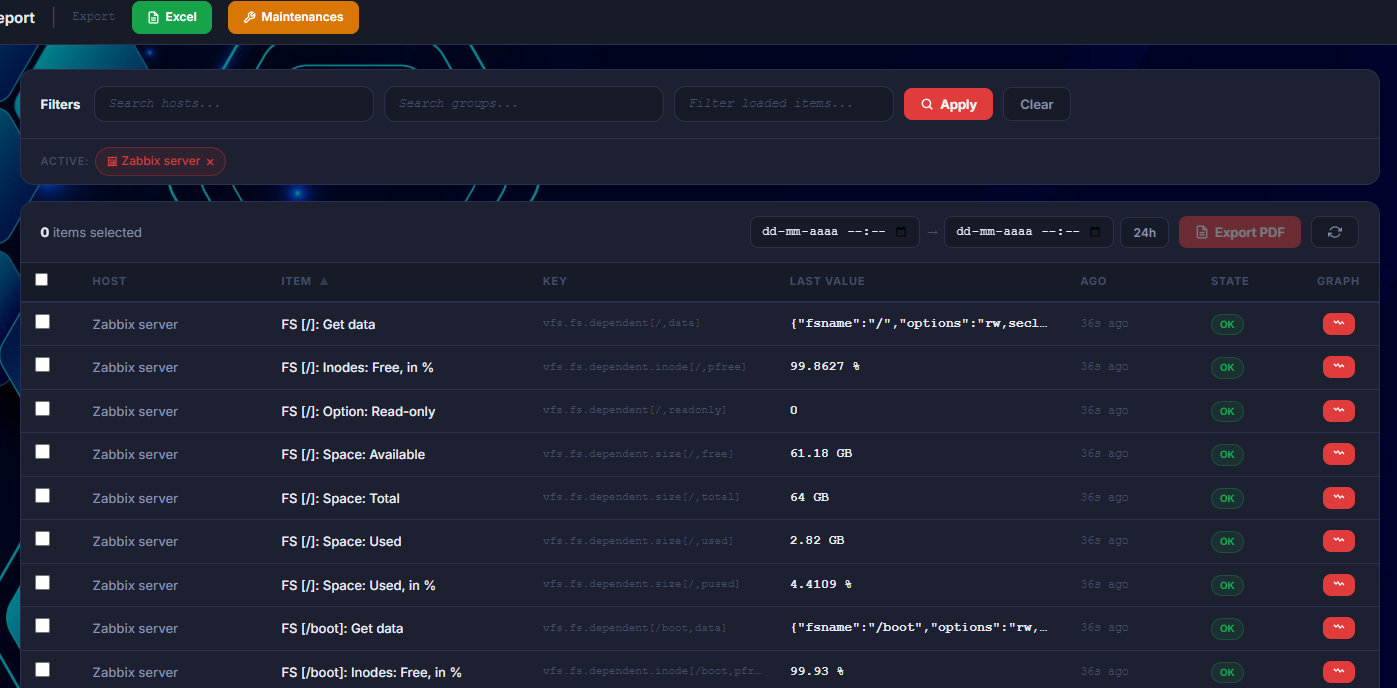Check the FS [/]: Option: Read-only row
The width and height of the screenshot is (1397, 688).
click(42, 408)
